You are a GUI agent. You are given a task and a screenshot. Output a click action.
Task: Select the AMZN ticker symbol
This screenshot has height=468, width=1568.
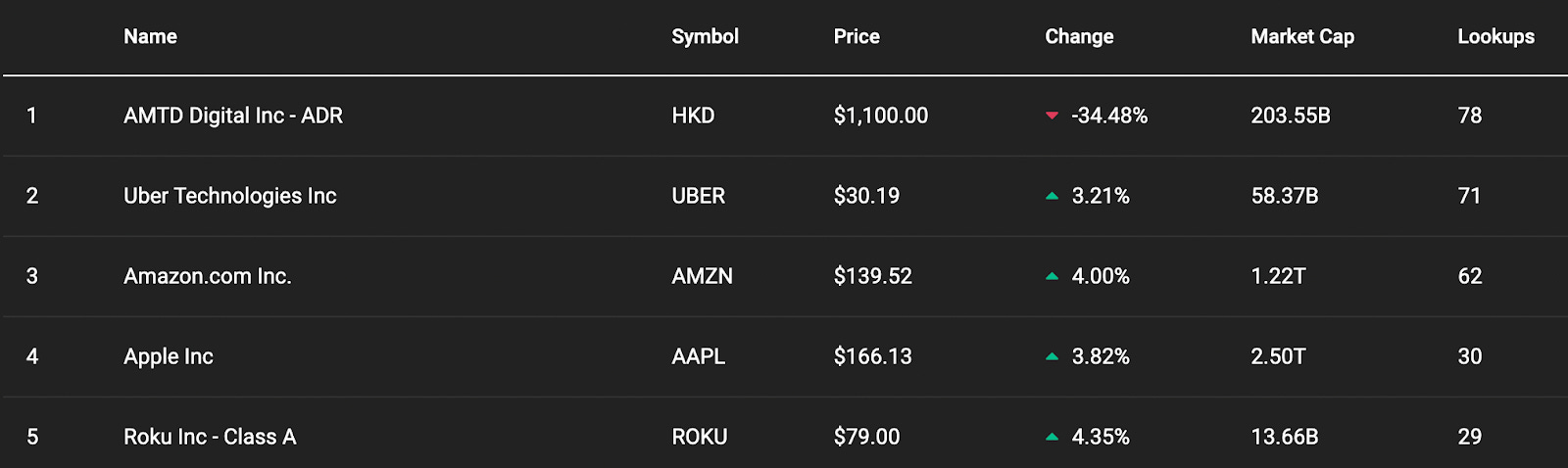pos(702,276)
